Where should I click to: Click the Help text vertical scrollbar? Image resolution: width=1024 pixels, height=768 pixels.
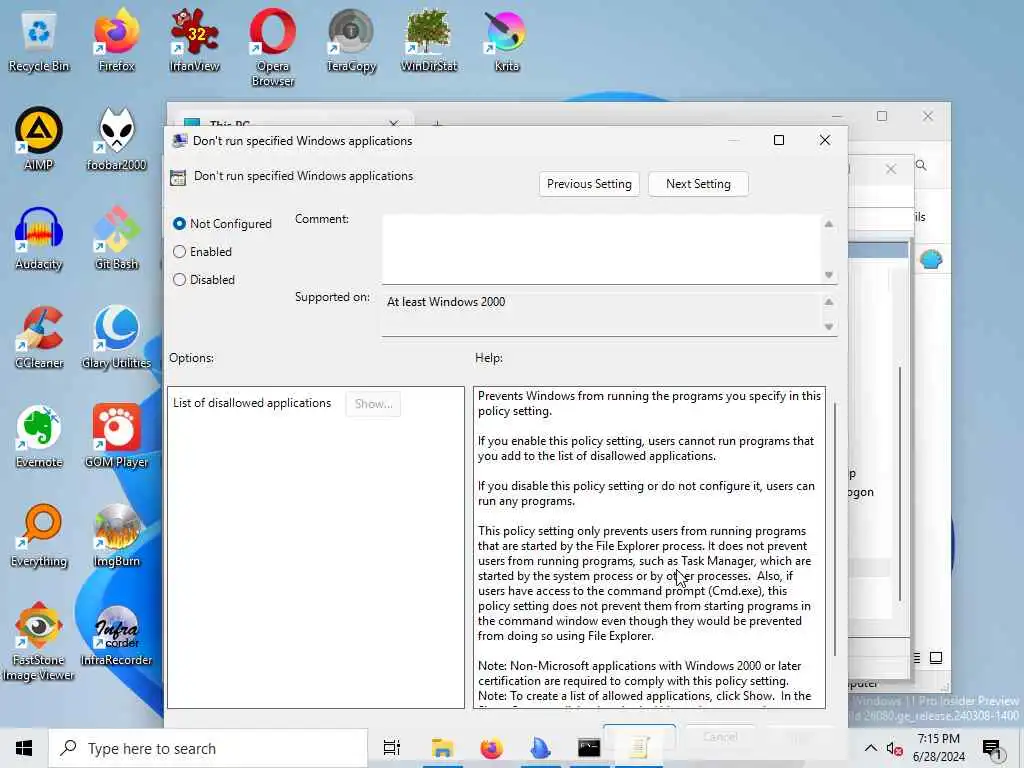(x=835, y=529)
